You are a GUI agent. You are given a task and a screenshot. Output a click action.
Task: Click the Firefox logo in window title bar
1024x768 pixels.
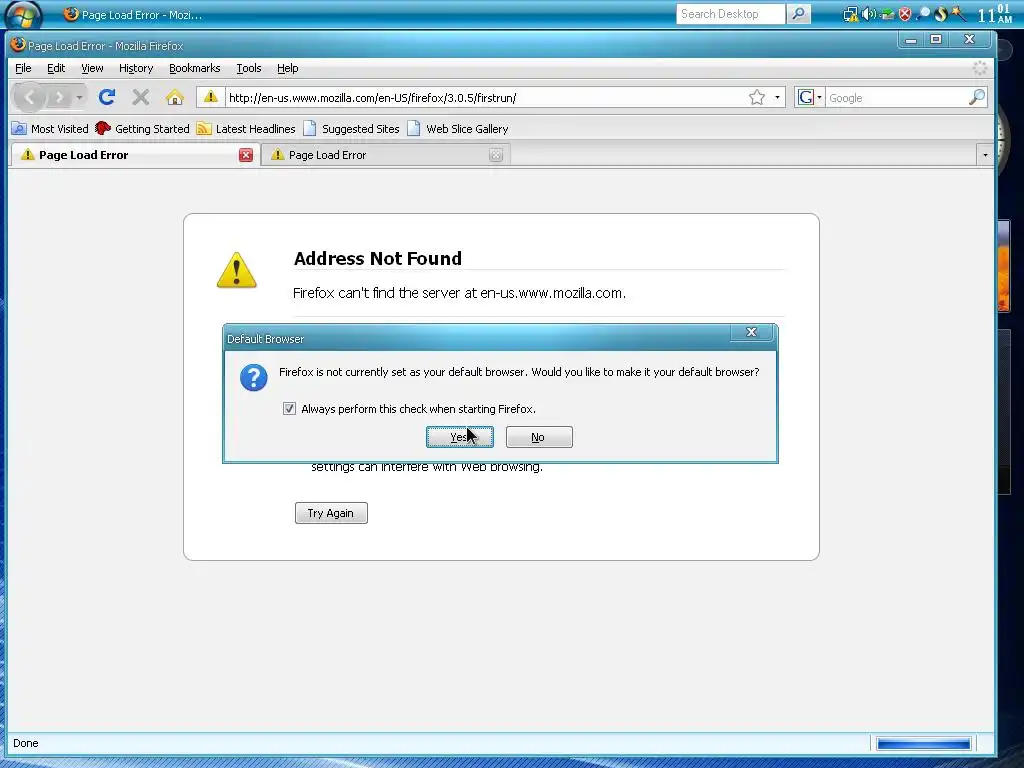pos(18,44)
